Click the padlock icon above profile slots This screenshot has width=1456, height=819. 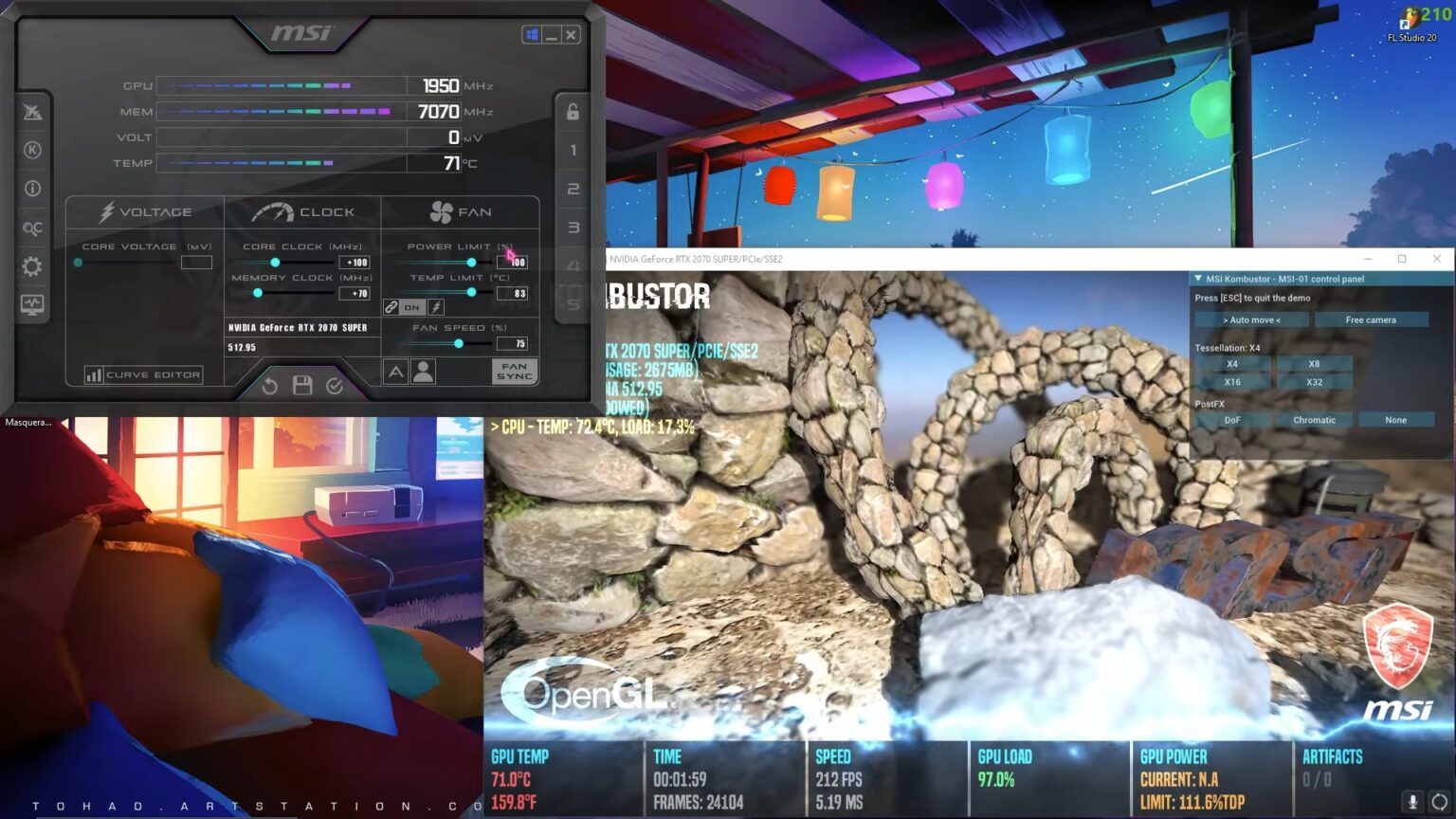[x=572, y=113]
